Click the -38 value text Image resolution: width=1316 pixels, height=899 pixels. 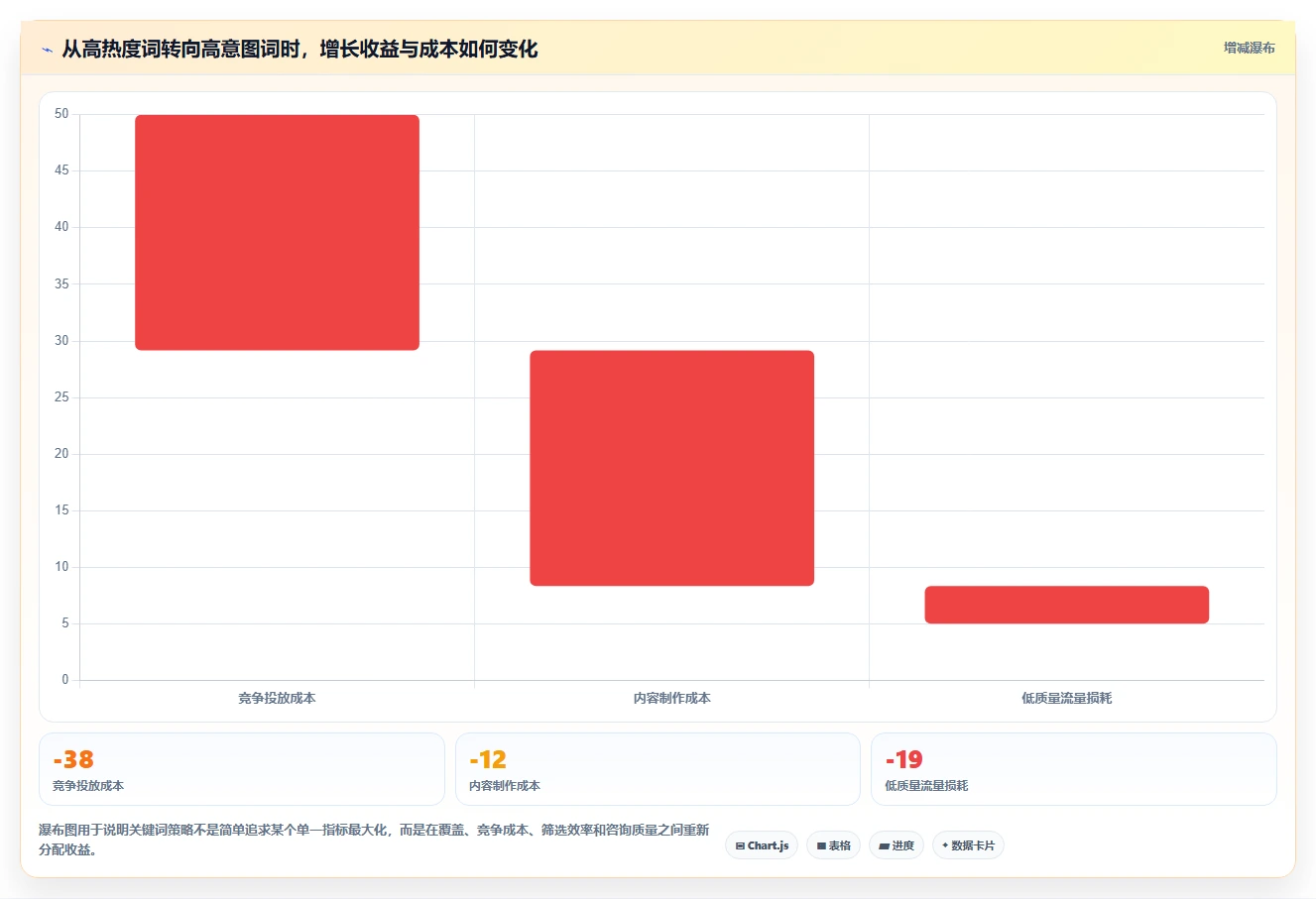(73, 759)
